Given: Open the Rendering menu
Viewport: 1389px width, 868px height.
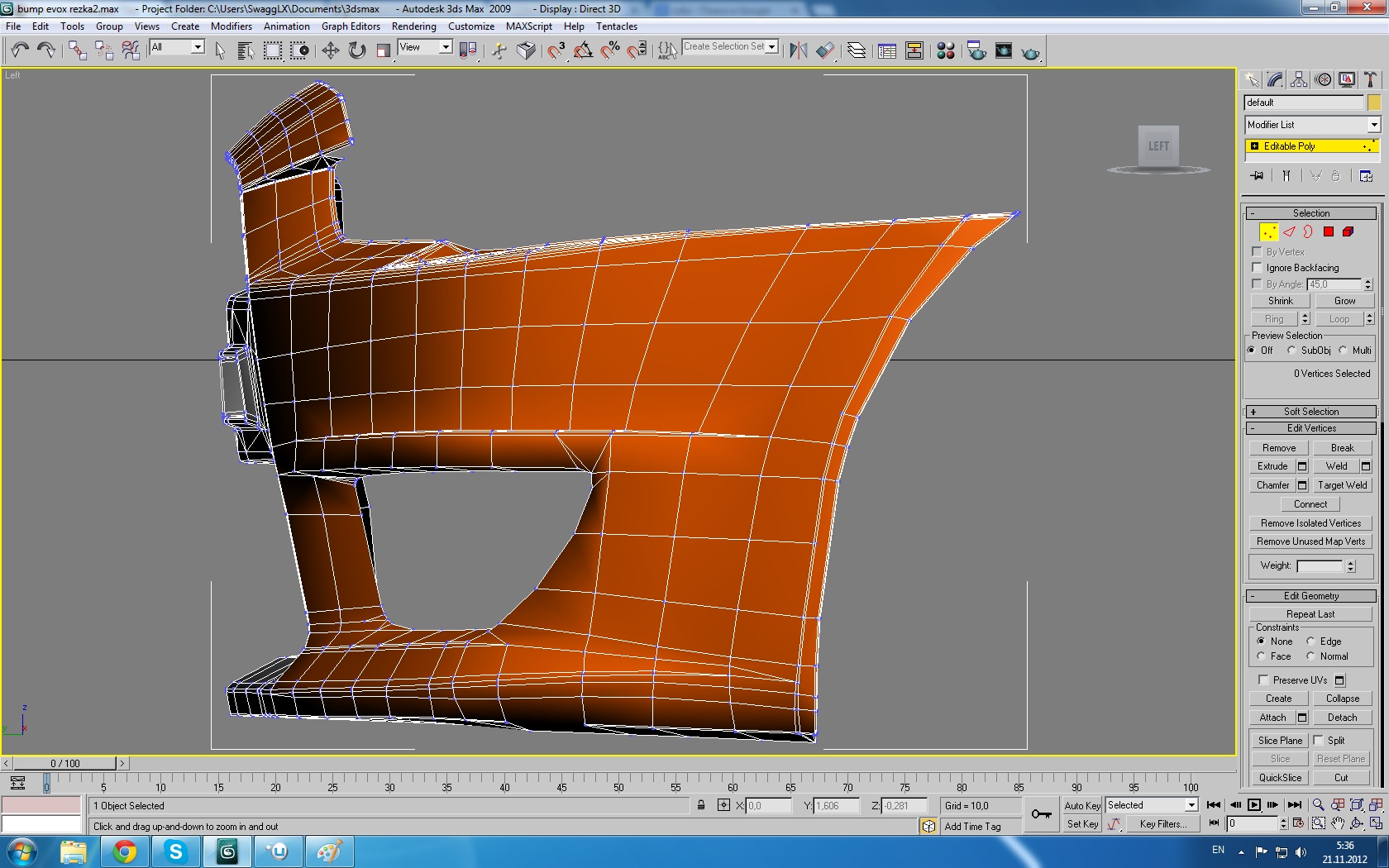Looking at the screenshot, I should tap(413, 26).
